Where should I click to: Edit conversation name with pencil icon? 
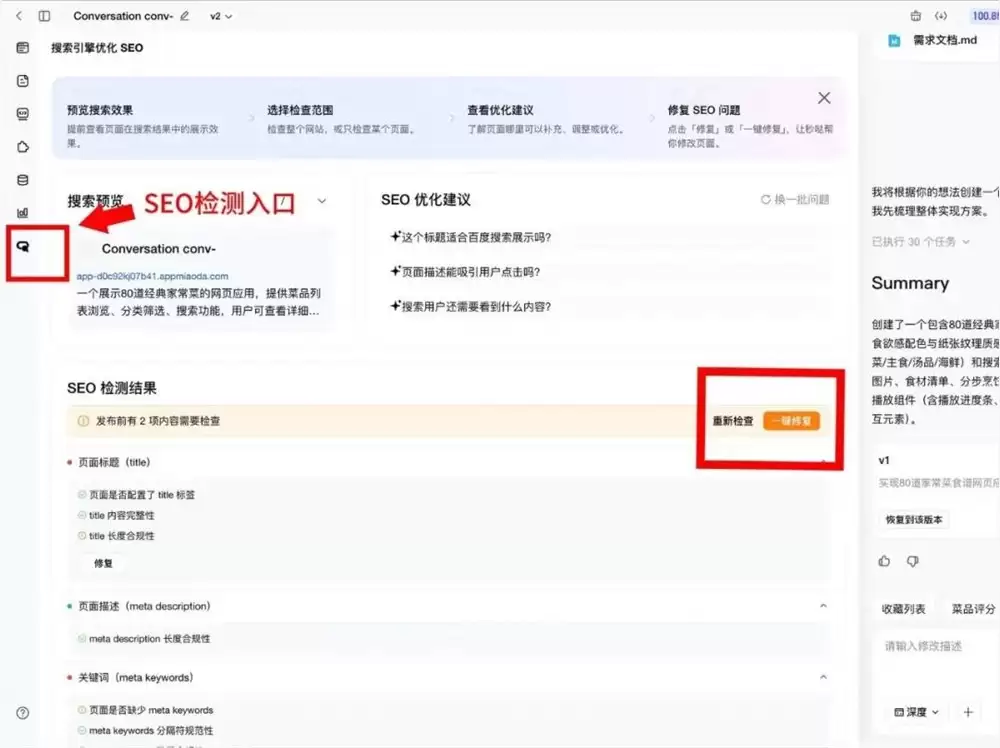pos(184,16)
